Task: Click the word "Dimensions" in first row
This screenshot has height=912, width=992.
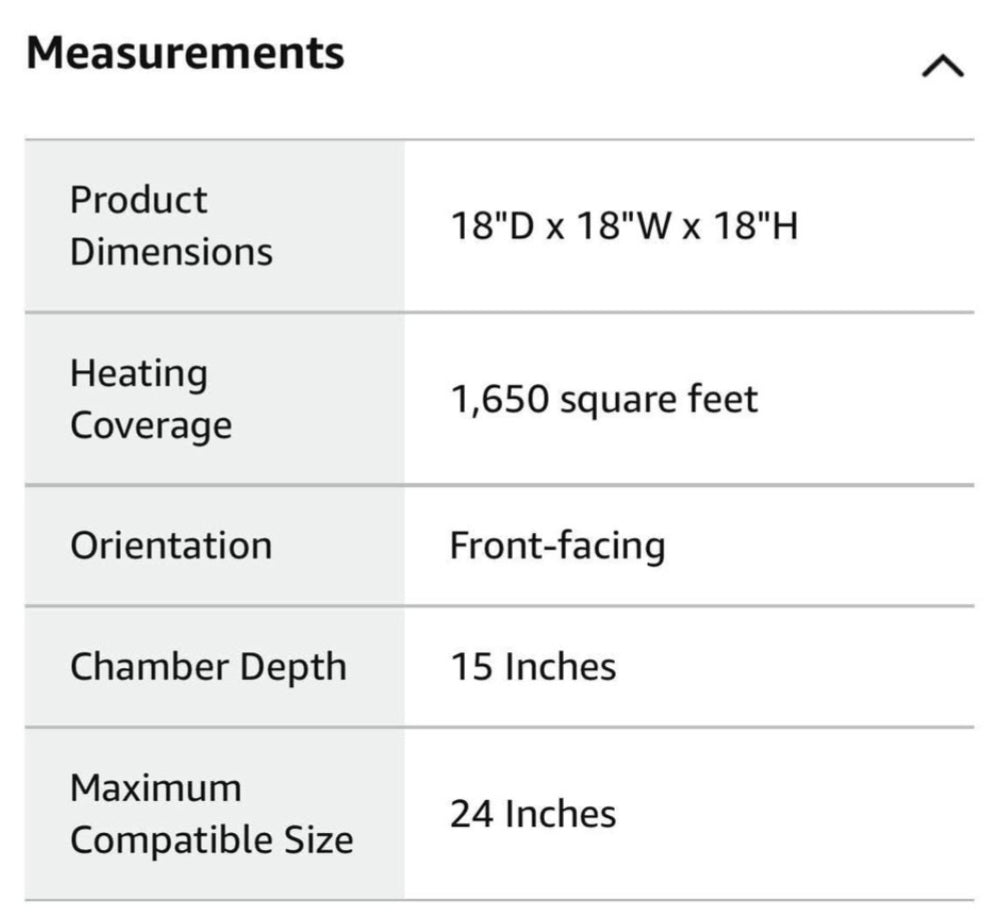Action: [171, 252]
